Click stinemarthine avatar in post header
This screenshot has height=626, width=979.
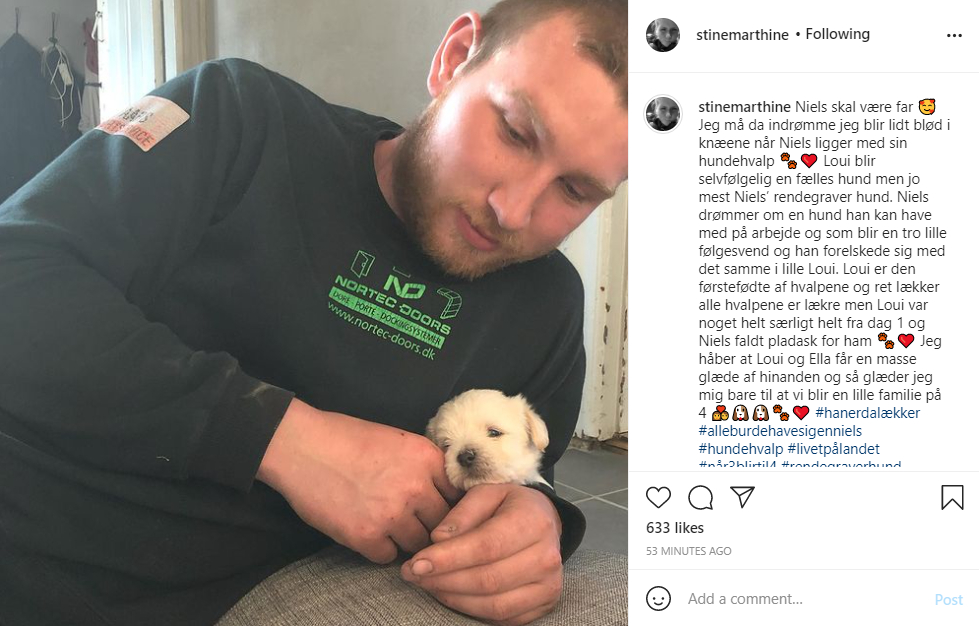662,35
